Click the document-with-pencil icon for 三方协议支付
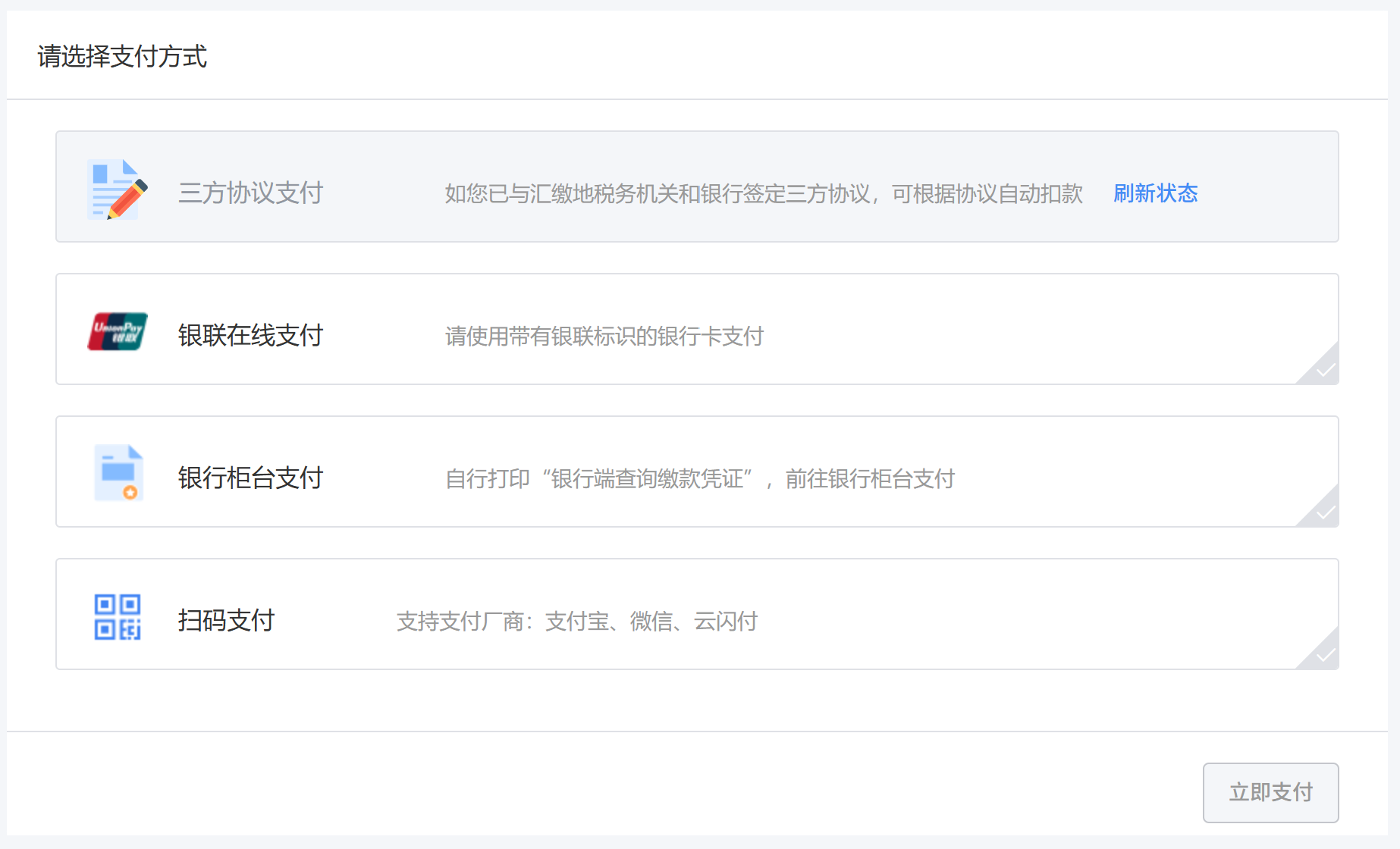1400x849 pixels. [117, 190]
